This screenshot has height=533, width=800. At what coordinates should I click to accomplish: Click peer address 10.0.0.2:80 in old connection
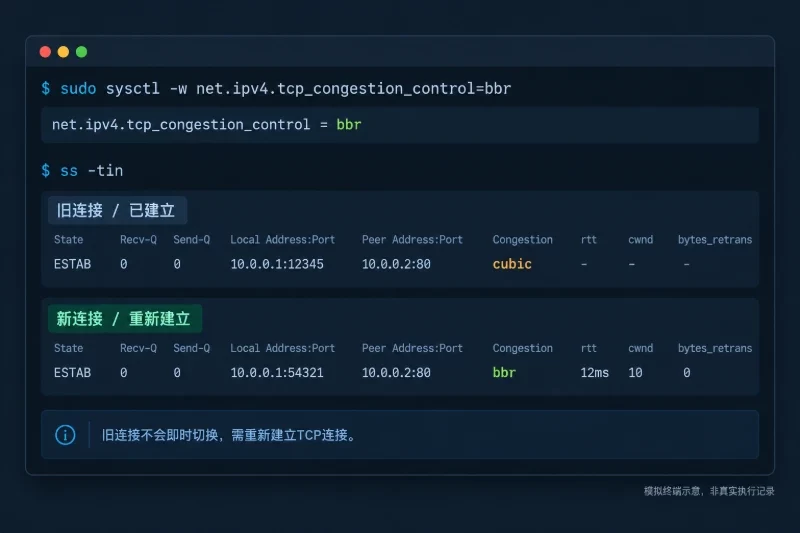coord(396,264)
